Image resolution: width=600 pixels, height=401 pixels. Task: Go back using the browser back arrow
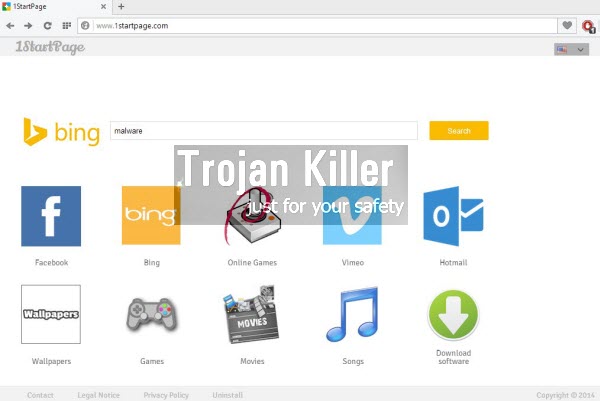click(11, 25)
